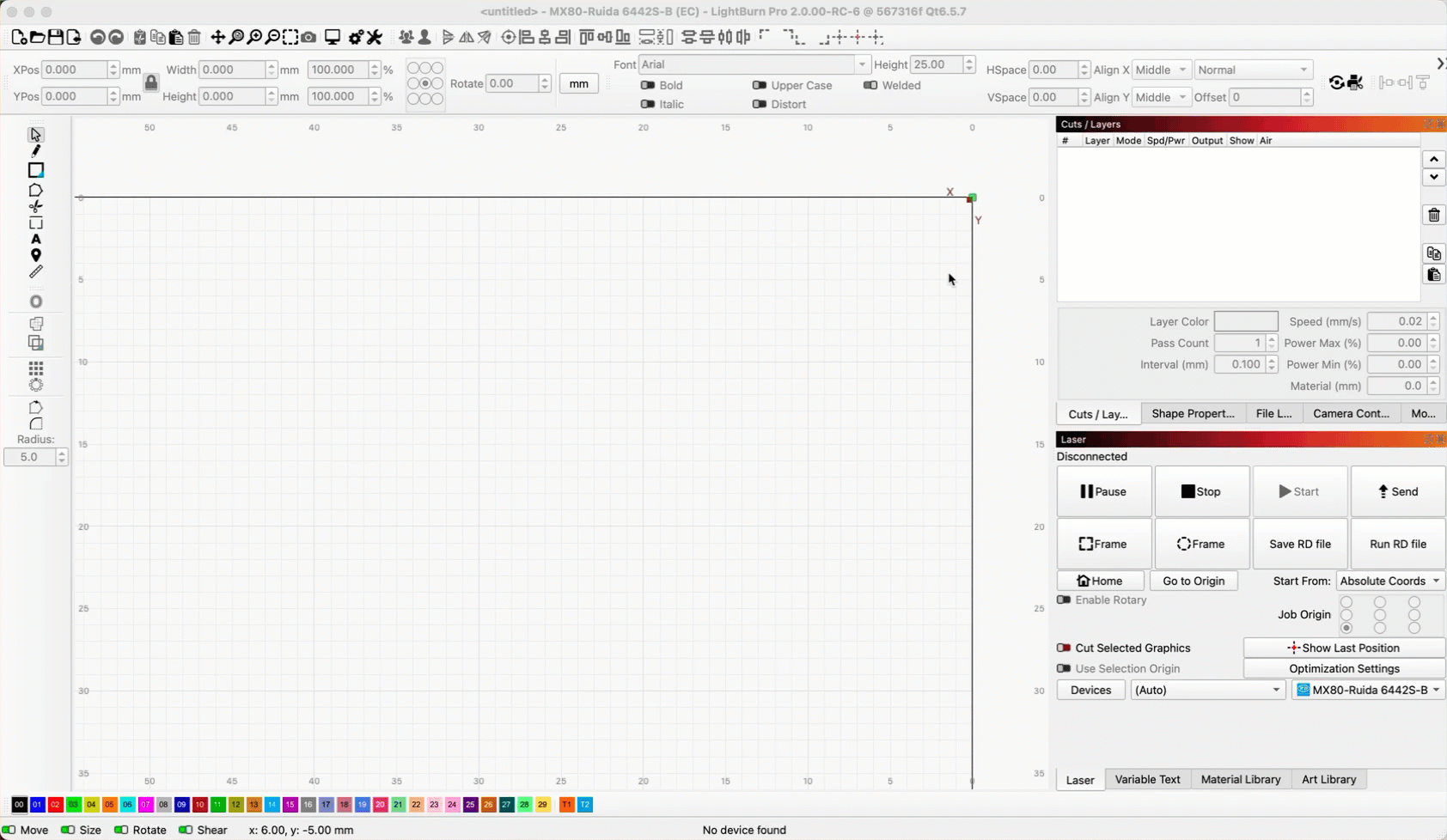The height and width of the screenshot is (840, 1447).
Task: Enable Rotary toggle
Action: pos(1064,600)
